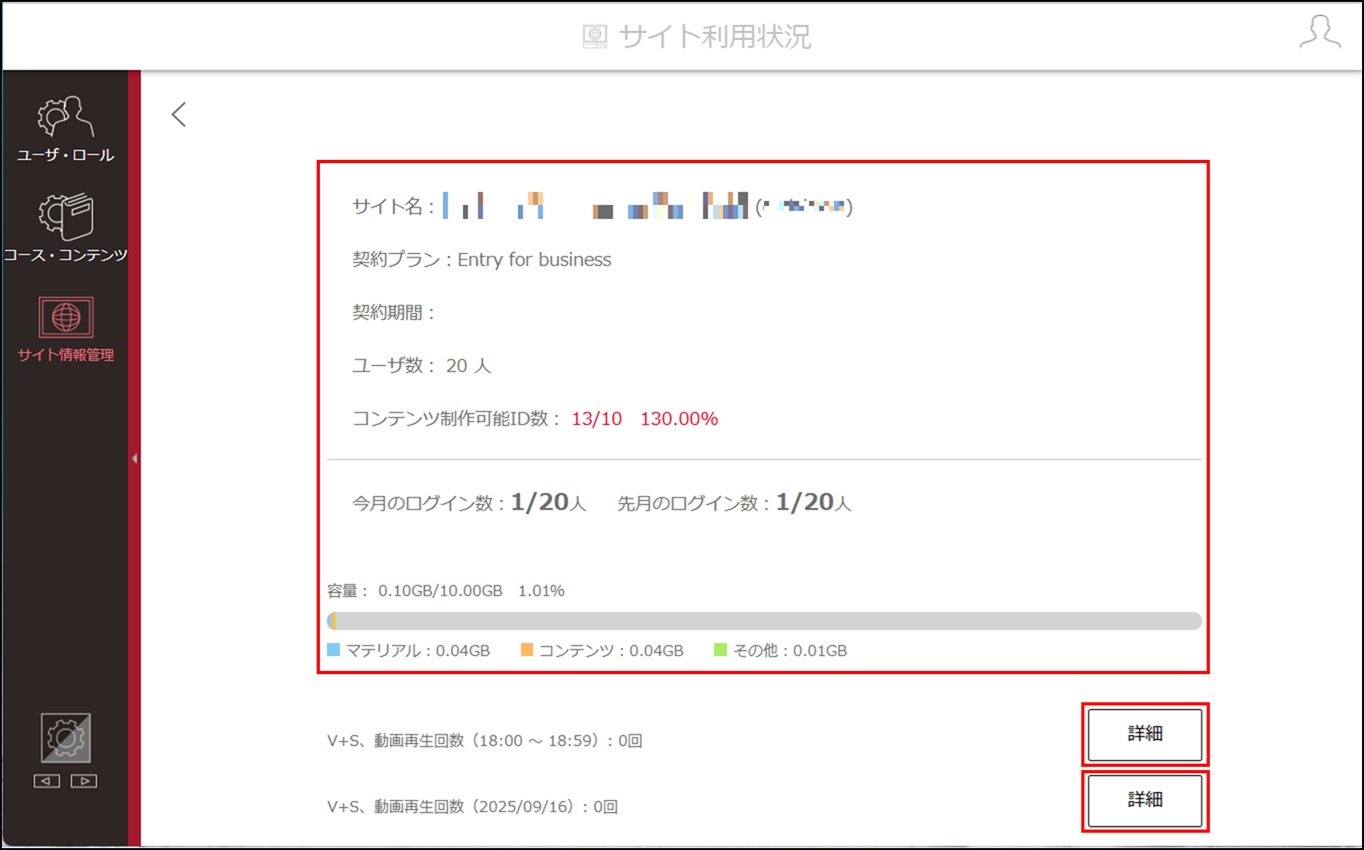Image resolution: width=1364 pixels, height=850 pixels.
Task: Open 詳細 for the 2025/09/16 playback count
Action: coord(1145,800)
